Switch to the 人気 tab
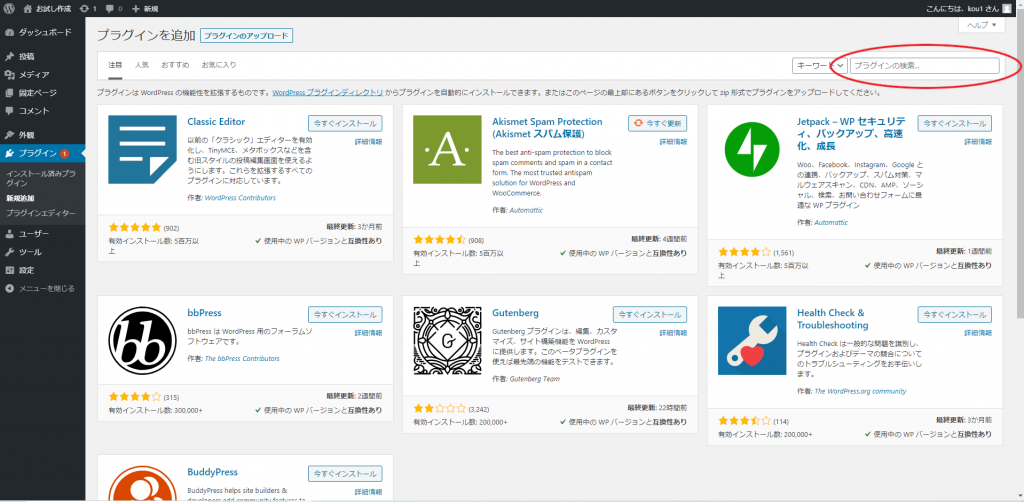Screen dimensions: 1024x502 [143, 65]
